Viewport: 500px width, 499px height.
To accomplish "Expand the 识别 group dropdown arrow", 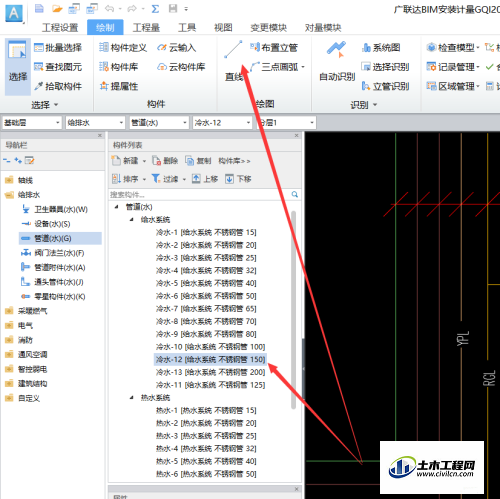I will tap(375, 105).
